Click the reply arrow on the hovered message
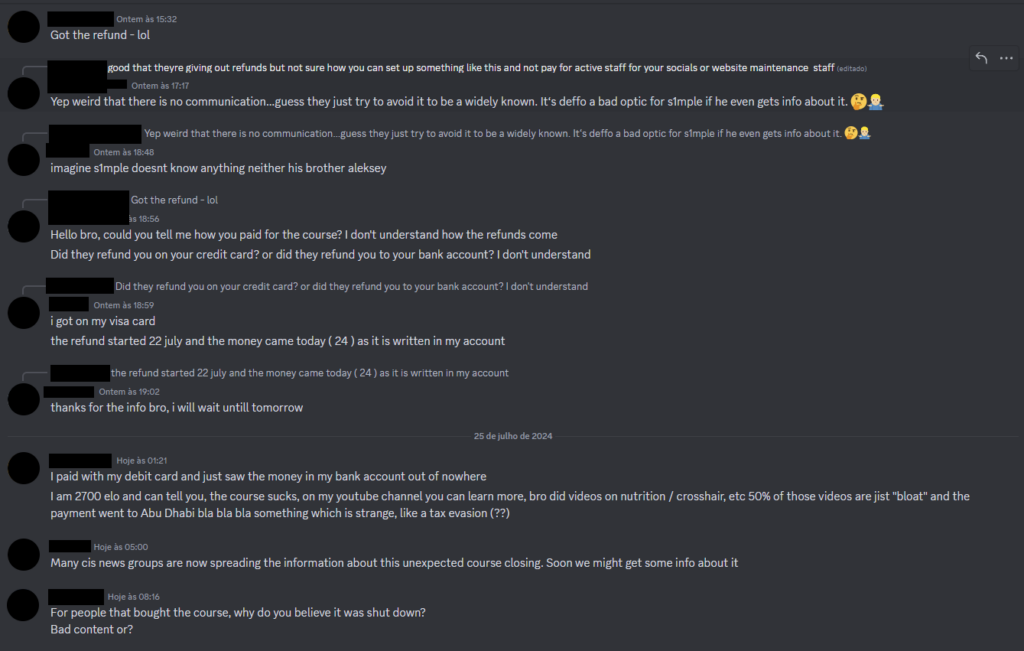1024x651 pixels. (x=980, y=59)
